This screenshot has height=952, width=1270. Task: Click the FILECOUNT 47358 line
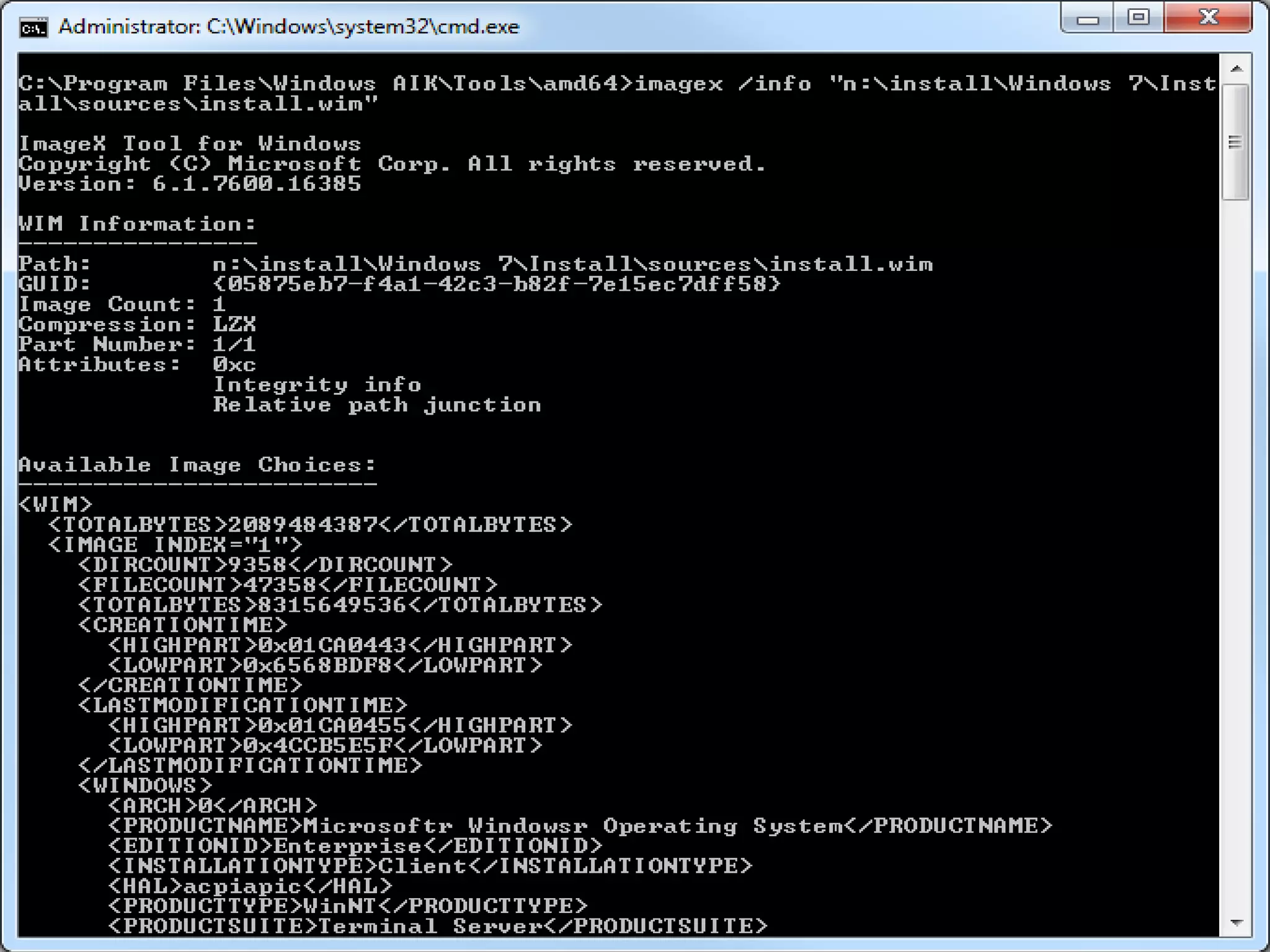[x=288, y=584]
